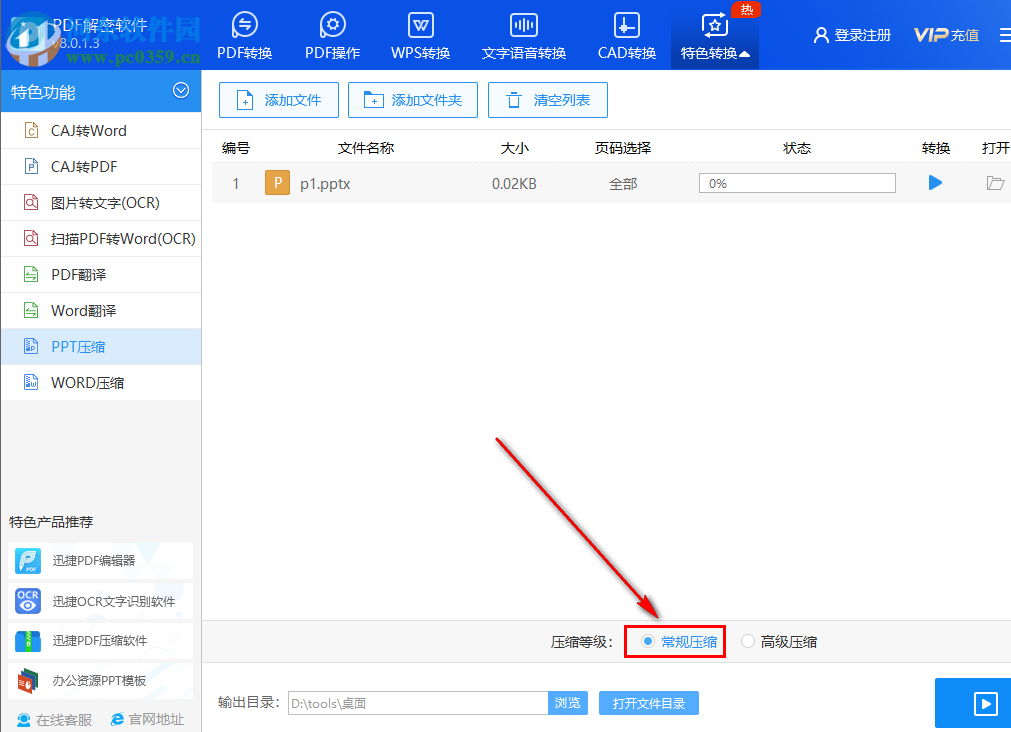The image size is (1011, 732).
Task: Check the conversion progress bar showing 0%
Action: (796, 182)
